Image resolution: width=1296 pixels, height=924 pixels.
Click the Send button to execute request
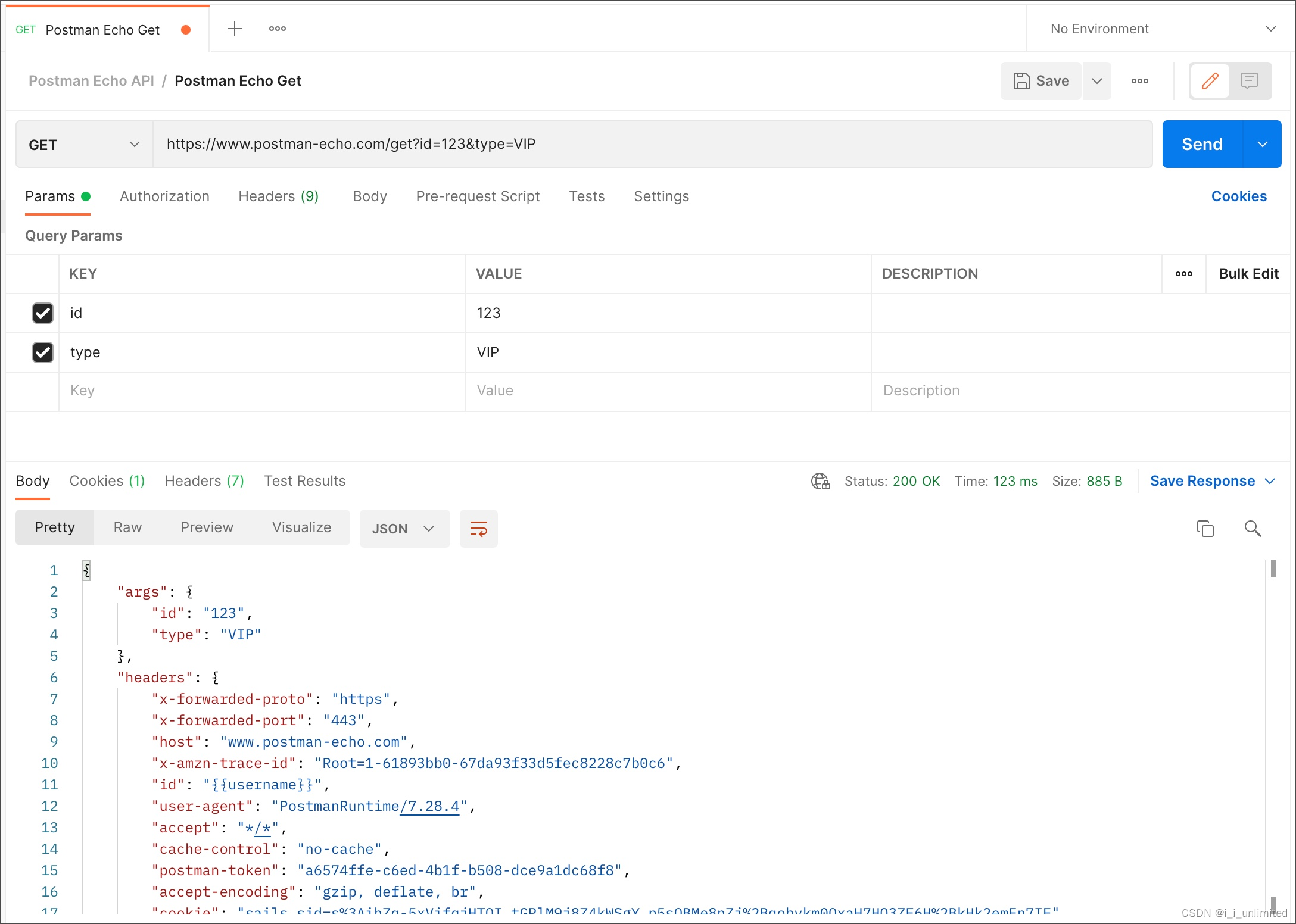(x=1201, y=143)
